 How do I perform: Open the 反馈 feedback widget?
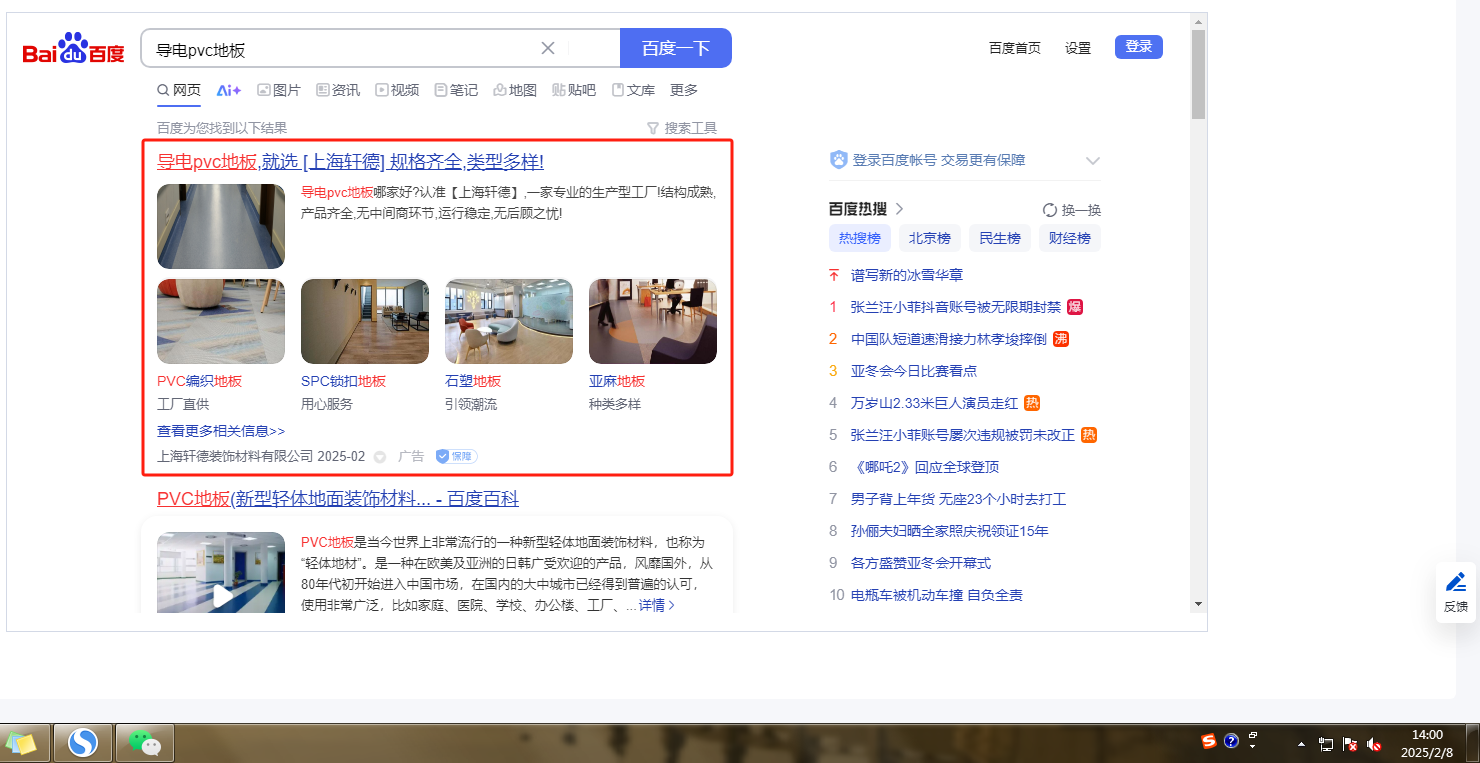1456,593
